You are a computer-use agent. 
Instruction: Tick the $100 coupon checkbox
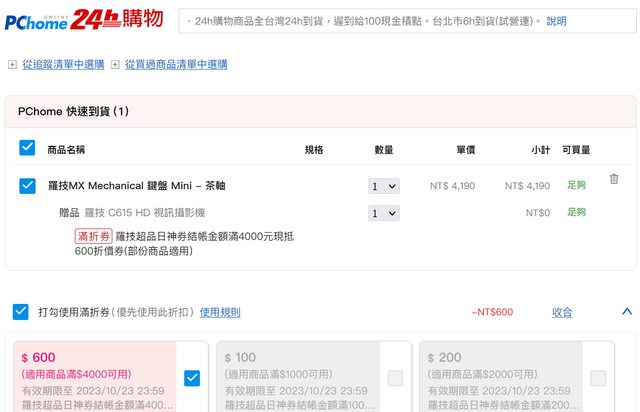395,378
